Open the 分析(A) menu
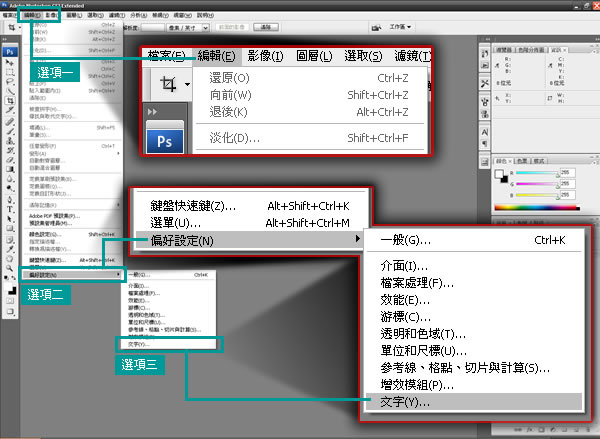The height and width of the screenshot is (439, 600). click(139, 15)
